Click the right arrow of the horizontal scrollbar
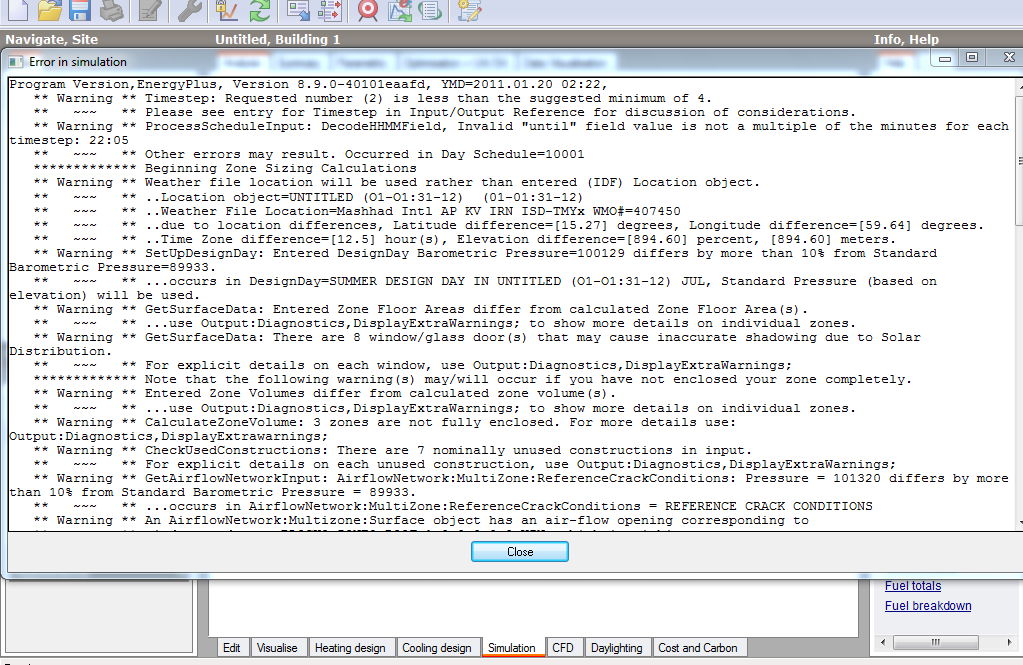The width and height of the screenshot is (1023, 665). [x=1010, y=642]
